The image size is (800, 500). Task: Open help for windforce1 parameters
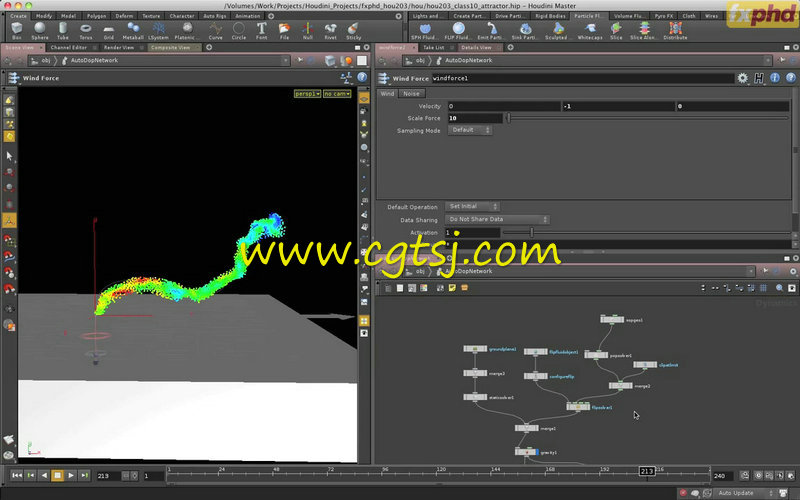[x=790, y=78]
